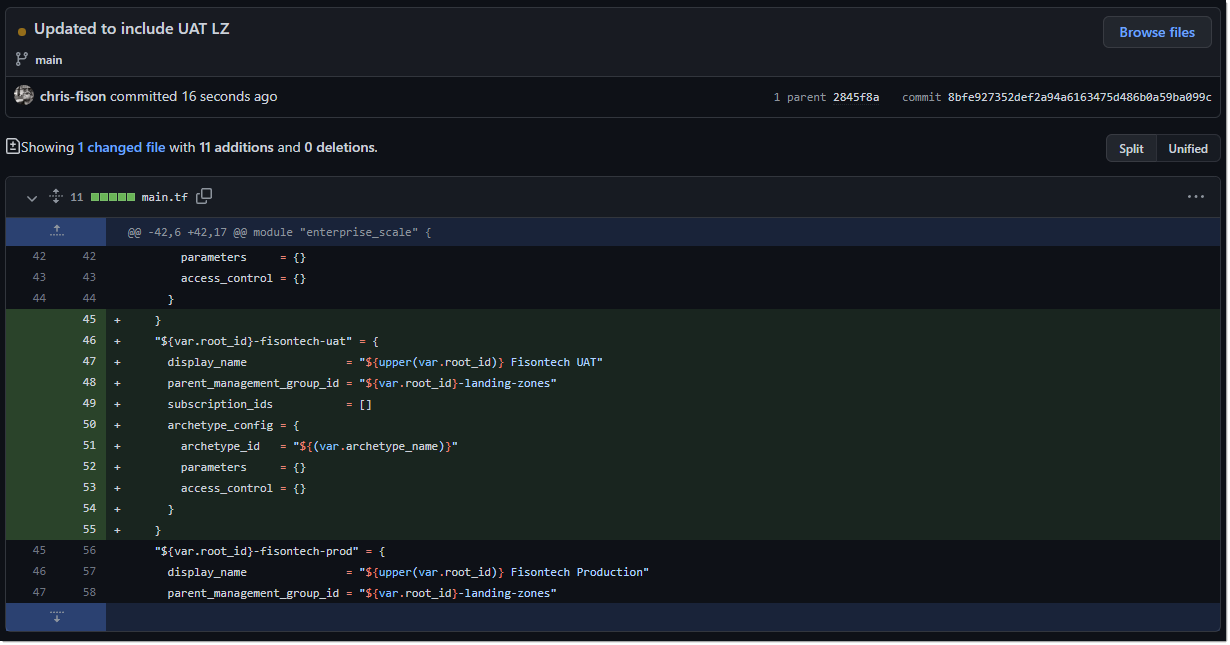
Task: Open chris-fison's profile link
Action: pyautogui.click(x=73, y=97)
